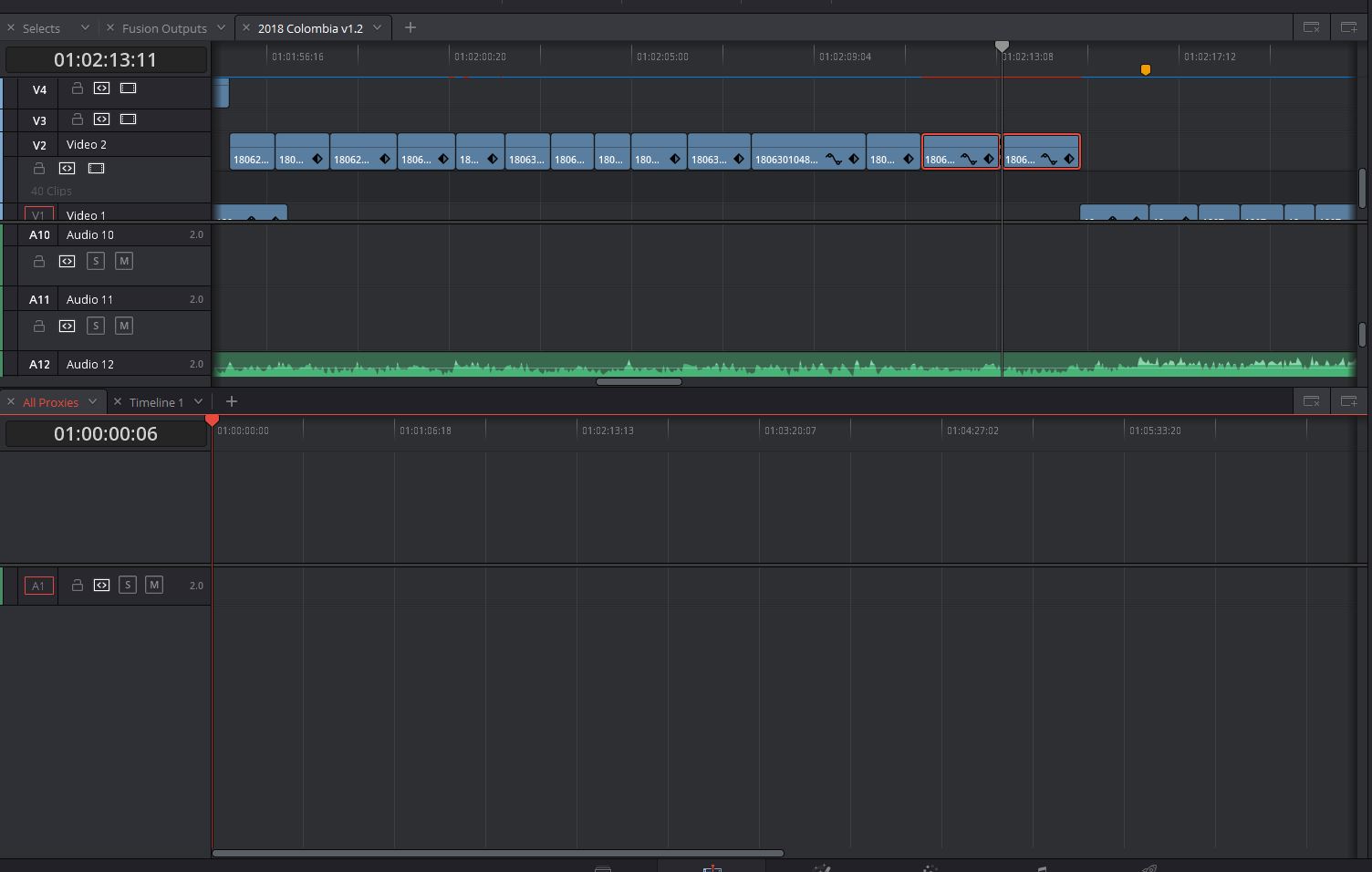The width and height of the screenshot is (1372, 872).
Task: Lock the Video 2 track
Action: pyautogui.click(x=39, y=169)
